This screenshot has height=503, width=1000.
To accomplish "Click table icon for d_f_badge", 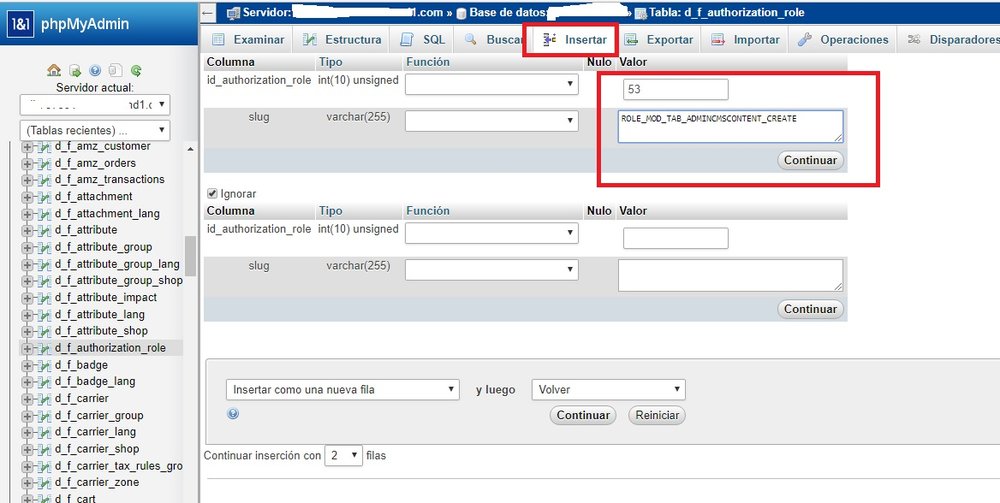I will point(45,365).
